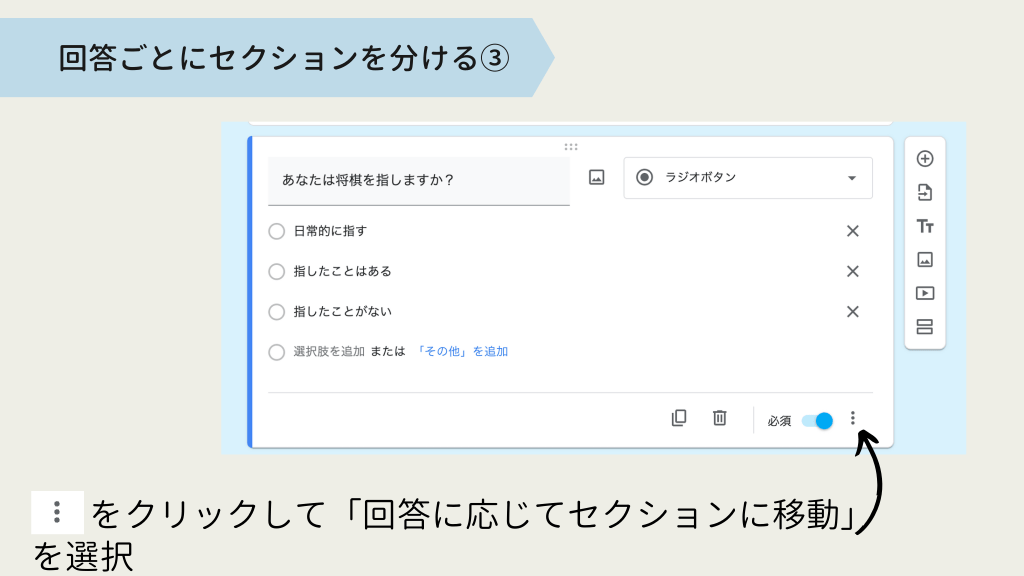Toggle the 必須 required switch
The image size is (1024, 576).
pyautogui.click(x=818, y=421)
